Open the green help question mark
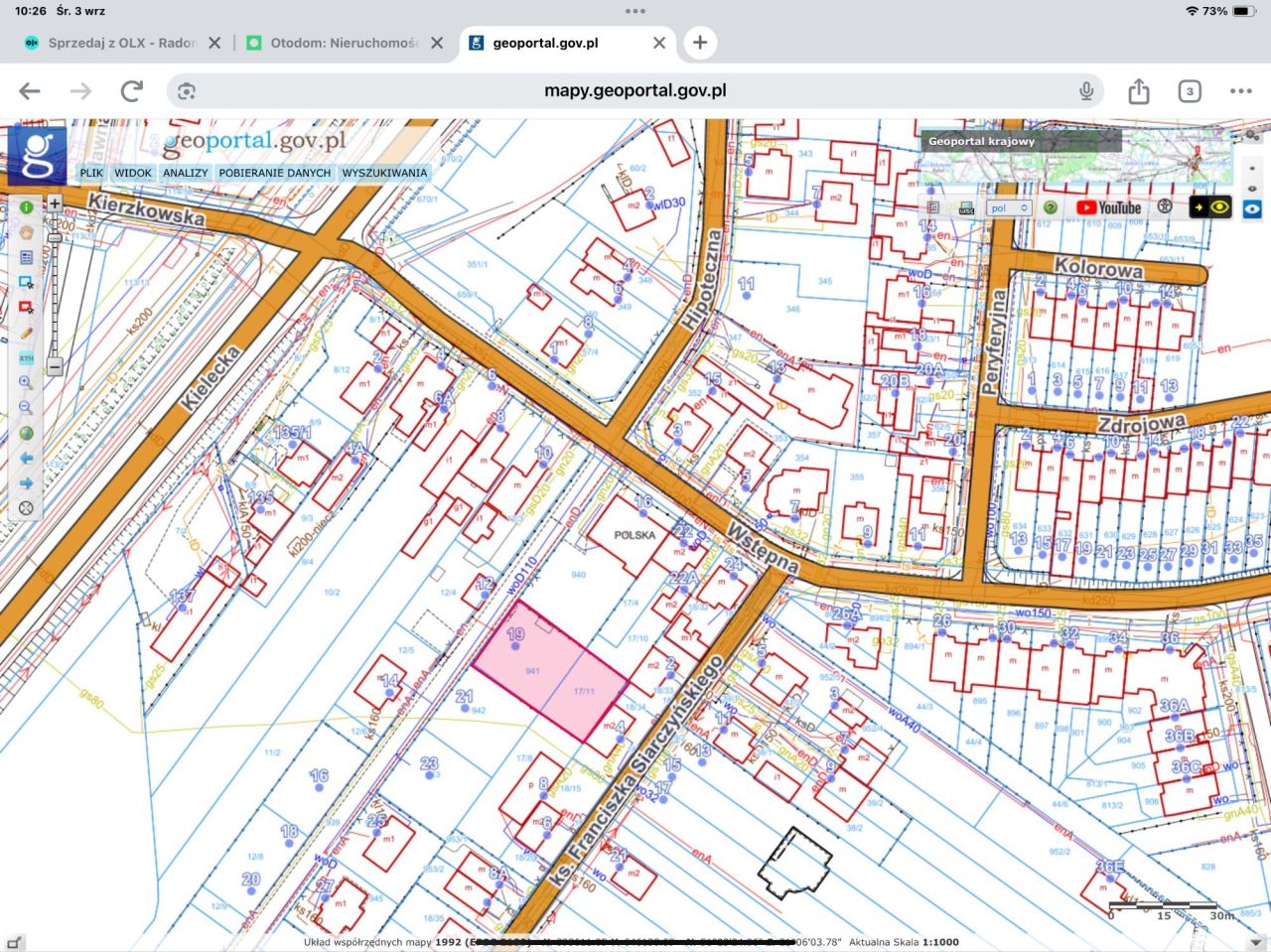This screenshot has width=1271, height=952. point(1051,207)
